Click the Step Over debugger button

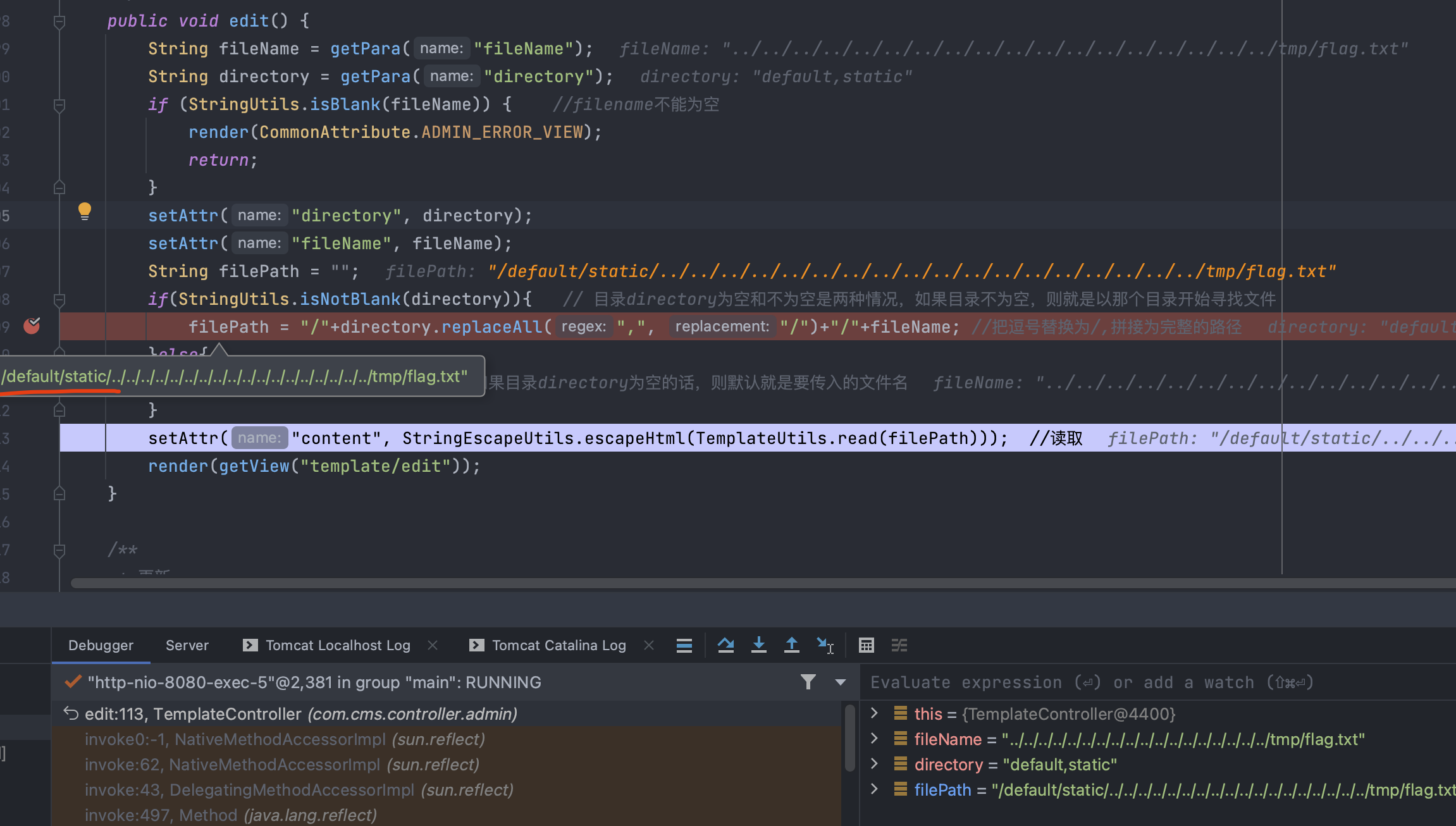(725, 645)
